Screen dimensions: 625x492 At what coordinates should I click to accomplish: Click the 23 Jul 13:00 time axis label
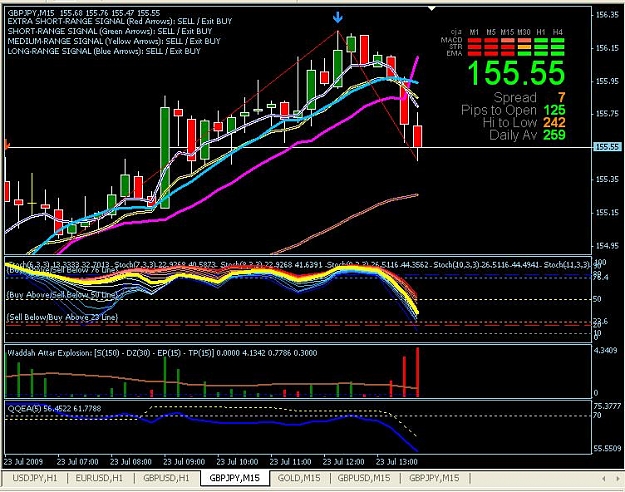(x=397, y=462)
